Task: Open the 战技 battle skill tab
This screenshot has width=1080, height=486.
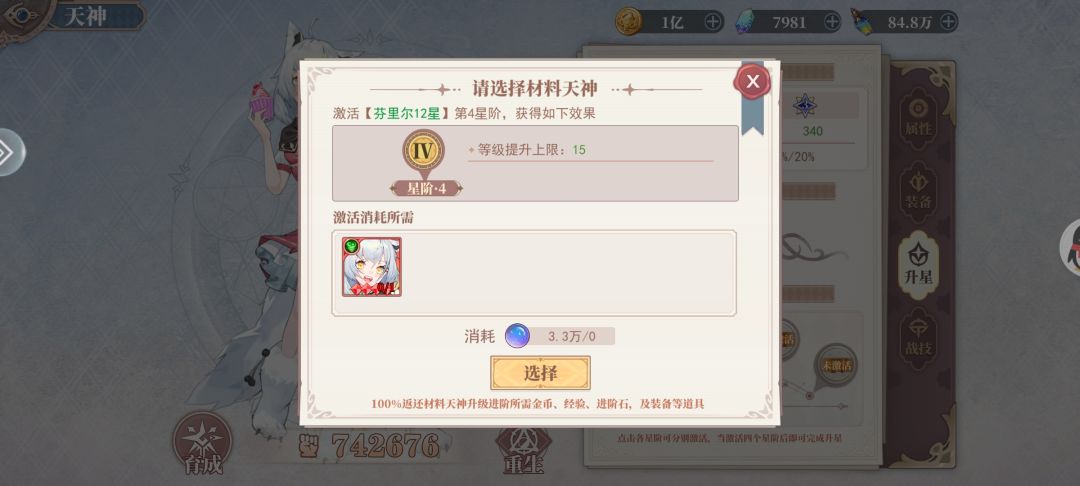Action: click(919, 337)
